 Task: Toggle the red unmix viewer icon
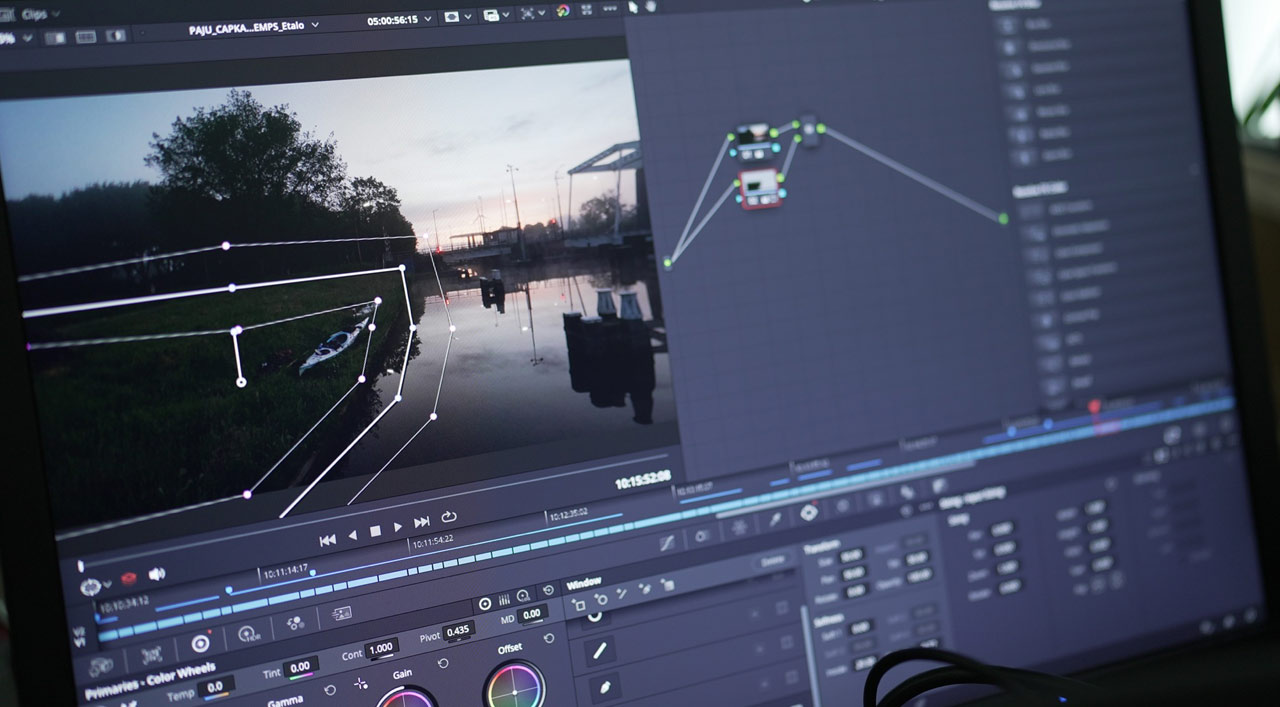point(128,578)
